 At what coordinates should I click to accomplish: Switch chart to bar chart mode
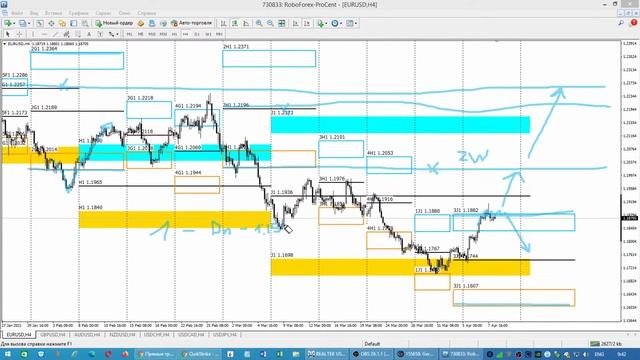[224, 23]
